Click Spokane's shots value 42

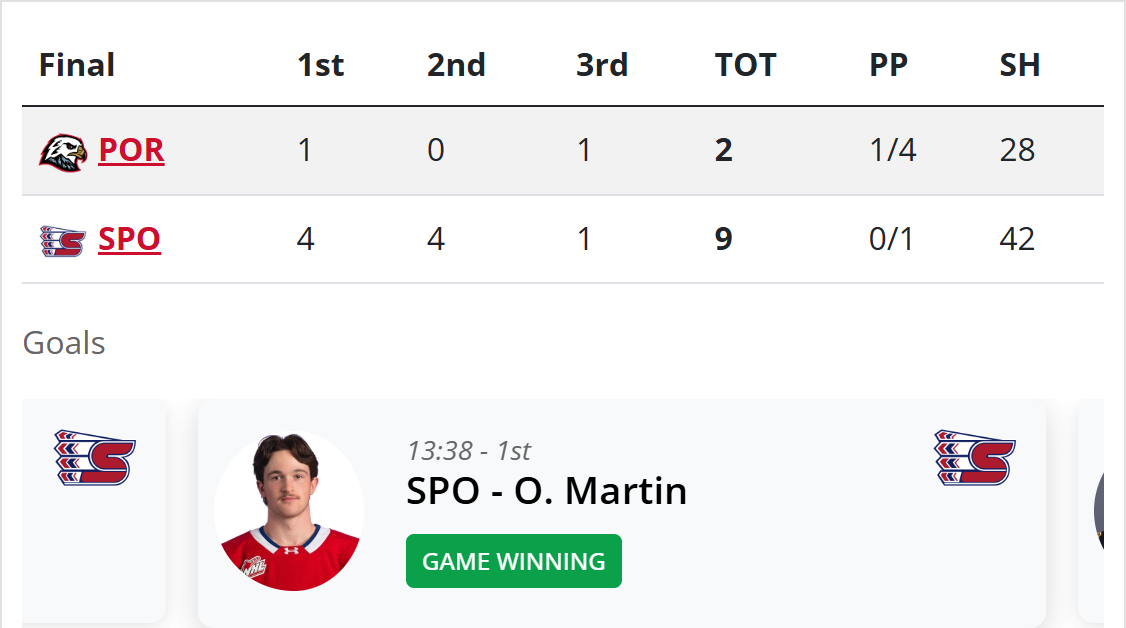tap(1017, 240)
